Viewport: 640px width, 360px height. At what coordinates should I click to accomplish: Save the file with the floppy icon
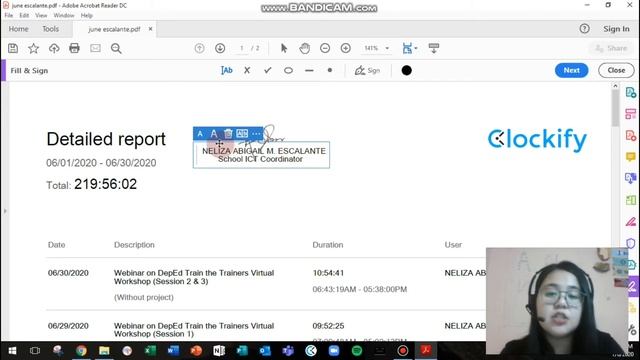(x=13, y=48)
